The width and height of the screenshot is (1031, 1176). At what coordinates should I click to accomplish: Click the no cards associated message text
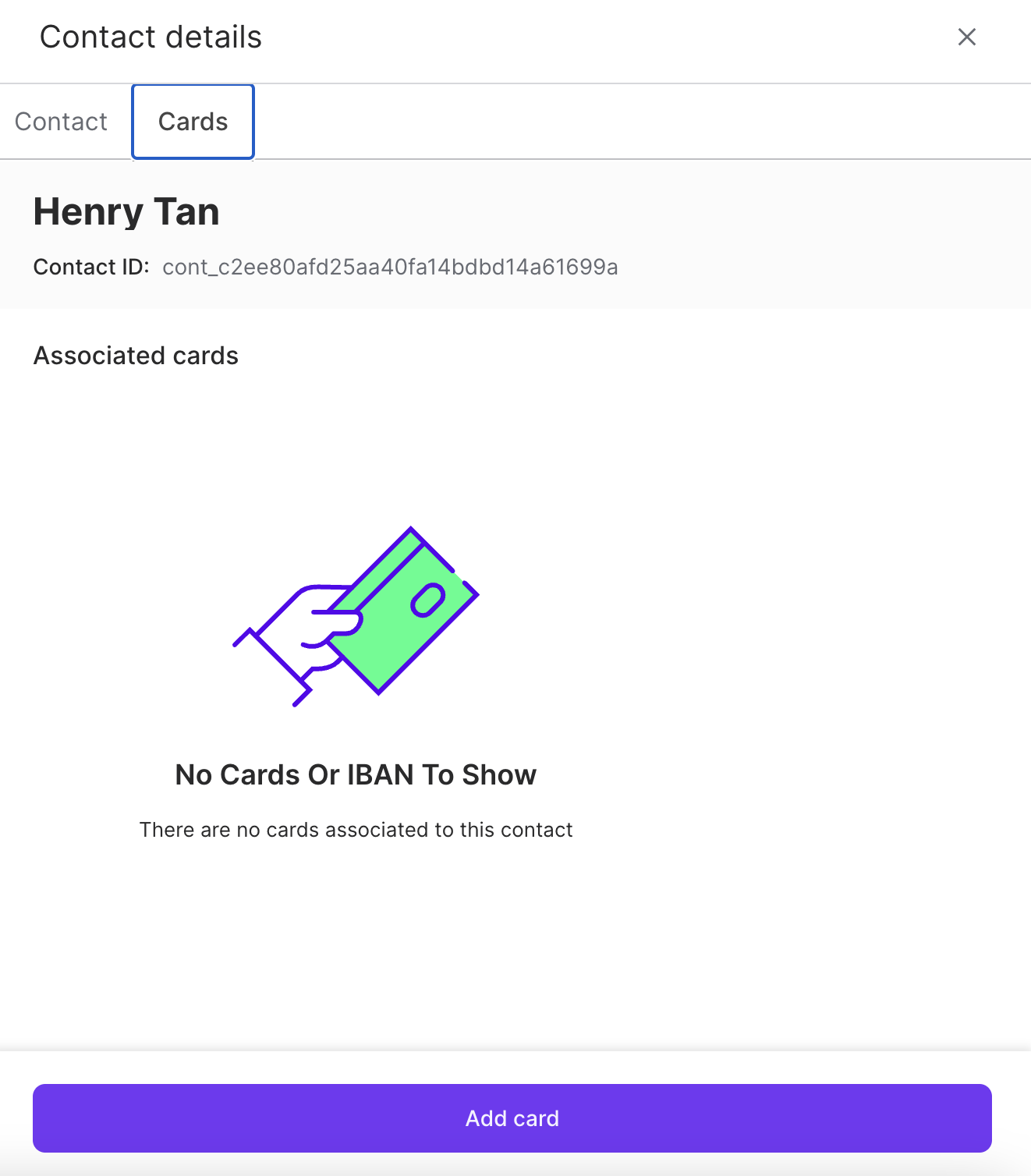[356, 830]
